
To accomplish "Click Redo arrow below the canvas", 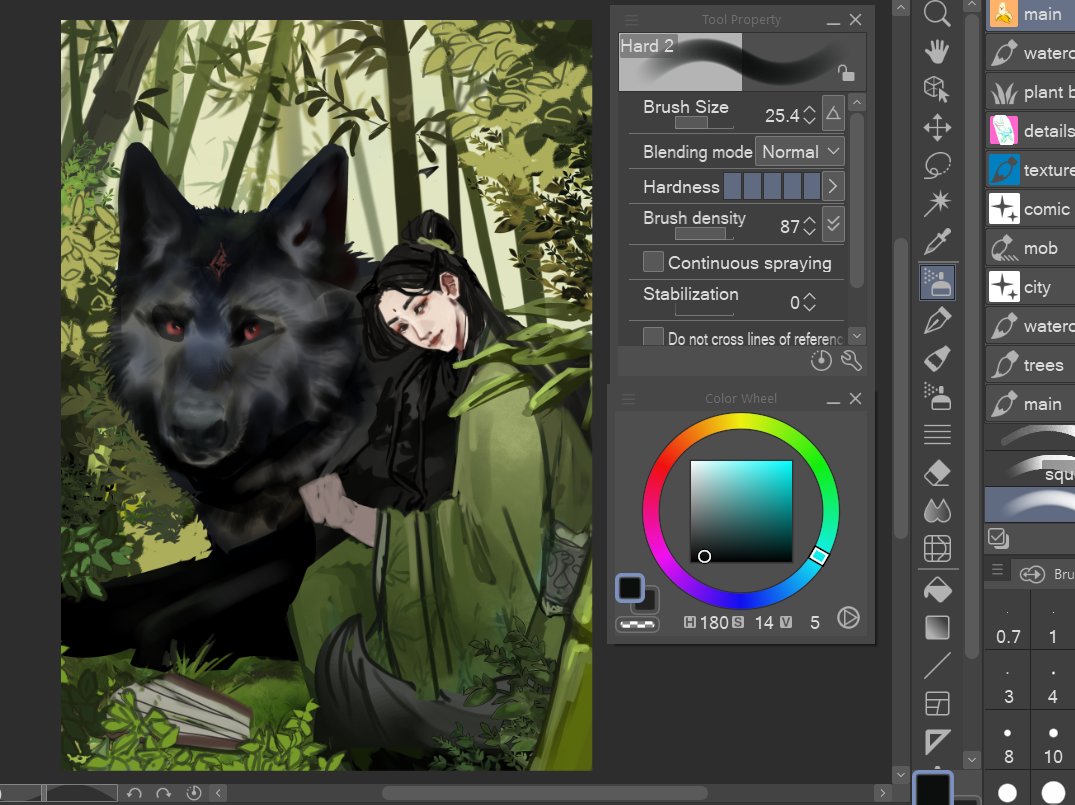I will point(163,793).
